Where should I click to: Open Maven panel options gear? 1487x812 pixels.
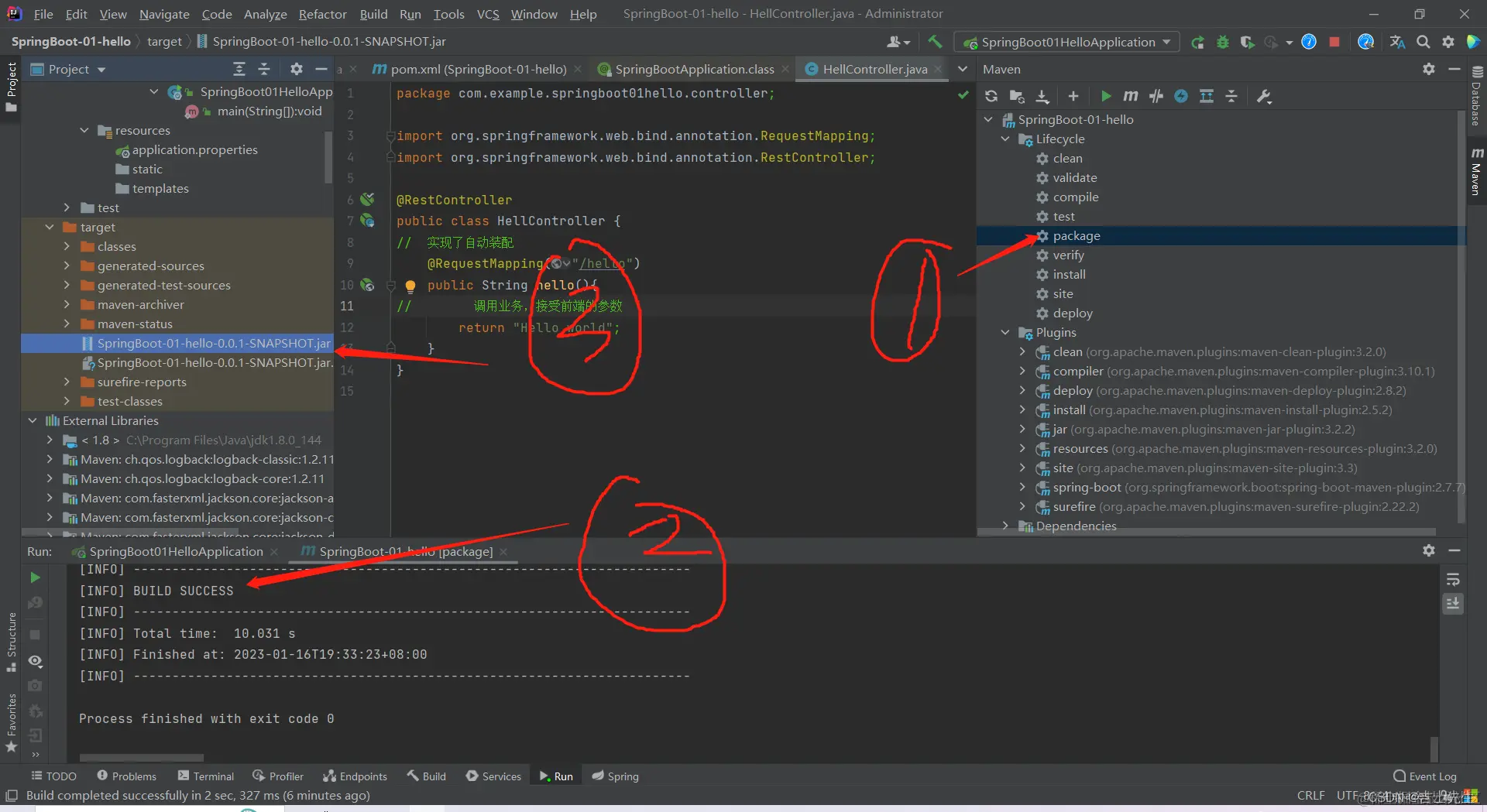click(1429, 69)
